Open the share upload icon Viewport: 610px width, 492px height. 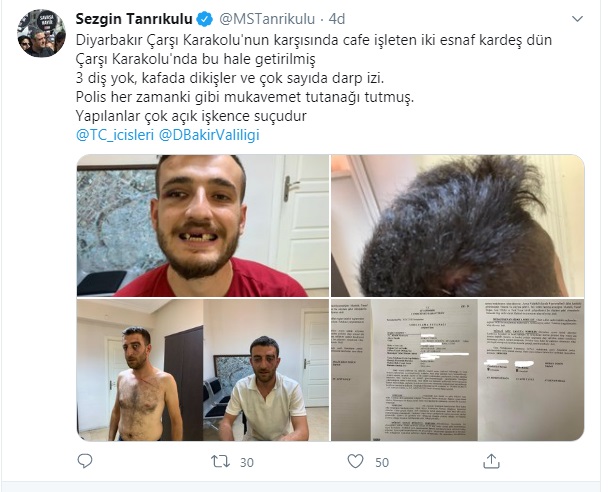click(491, 461)
